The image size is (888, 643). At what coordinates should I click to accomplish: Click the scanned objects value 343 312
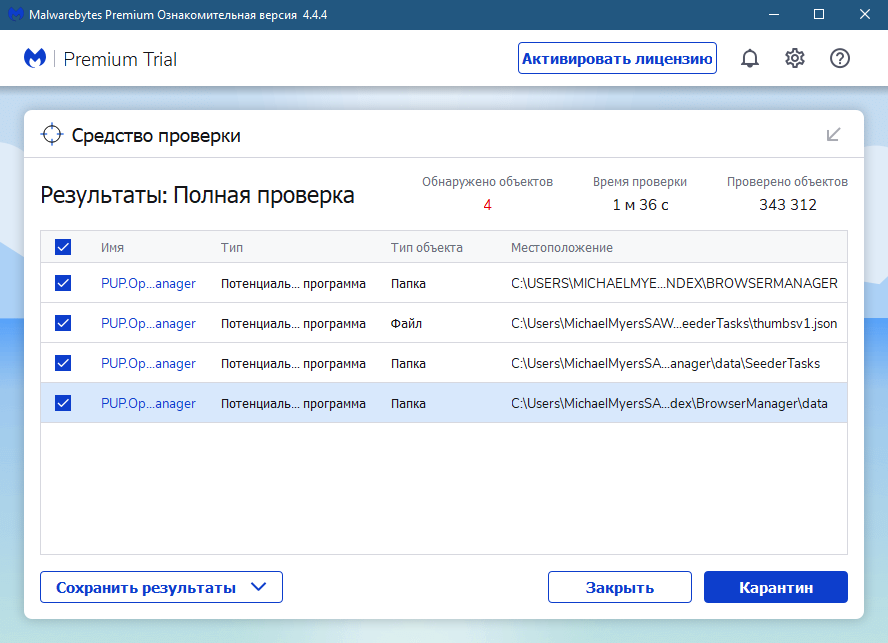(788, 205)
